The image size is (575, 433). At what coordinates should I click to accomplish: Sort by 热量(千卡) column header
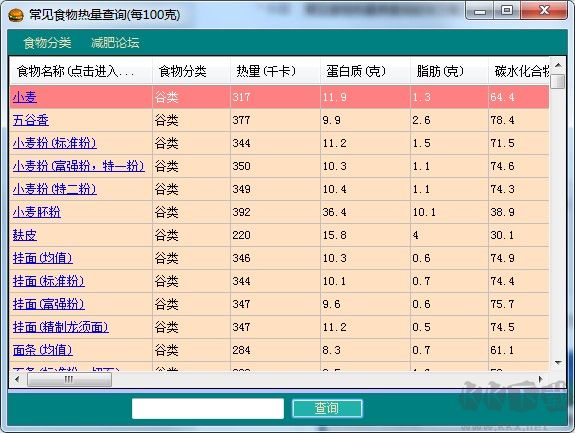tap(275, 71)
